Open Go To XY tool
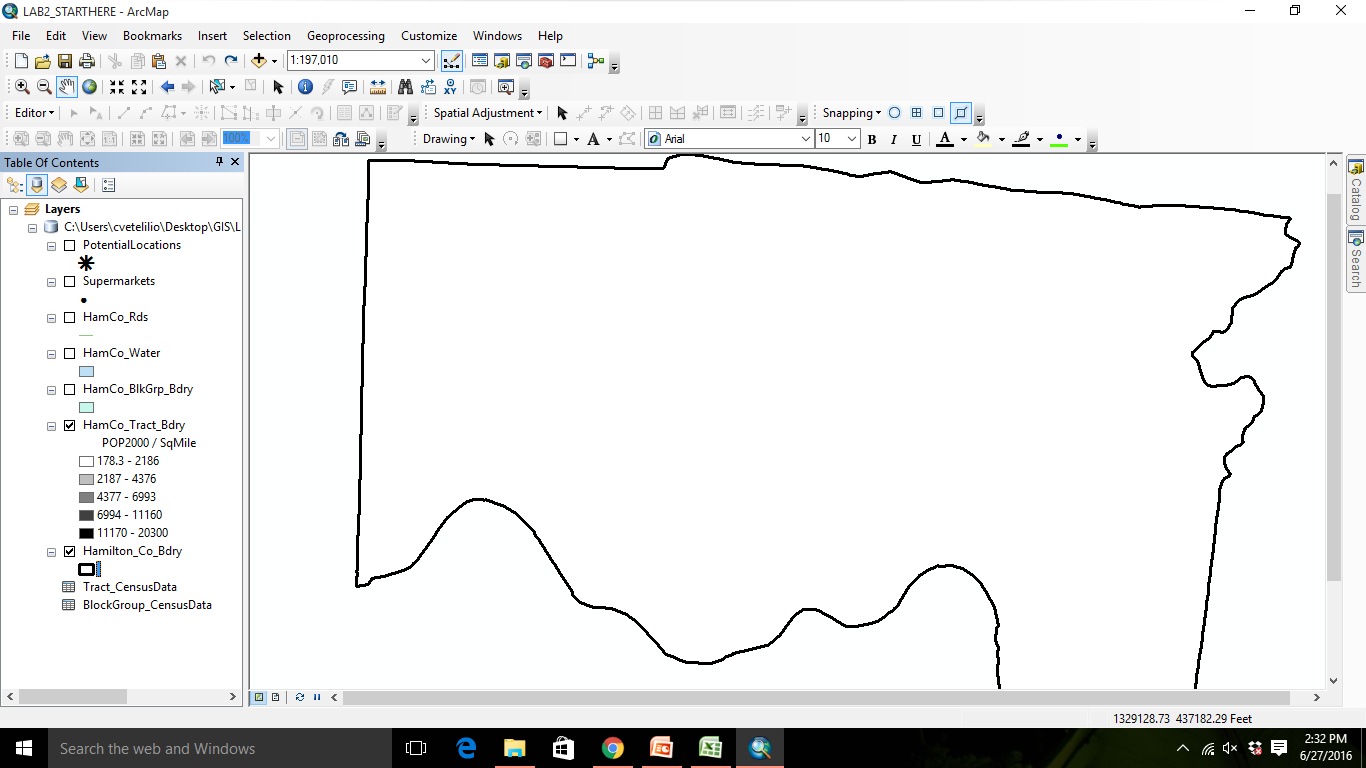This screenshot has height=768, width=1366. tap(450, 87)
